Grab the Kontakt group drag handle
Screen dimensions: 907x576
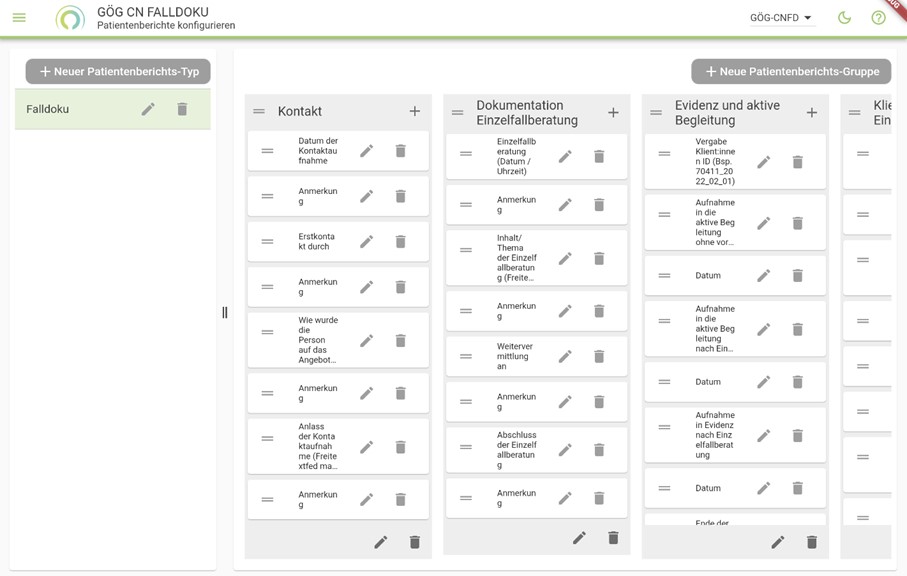259,111
